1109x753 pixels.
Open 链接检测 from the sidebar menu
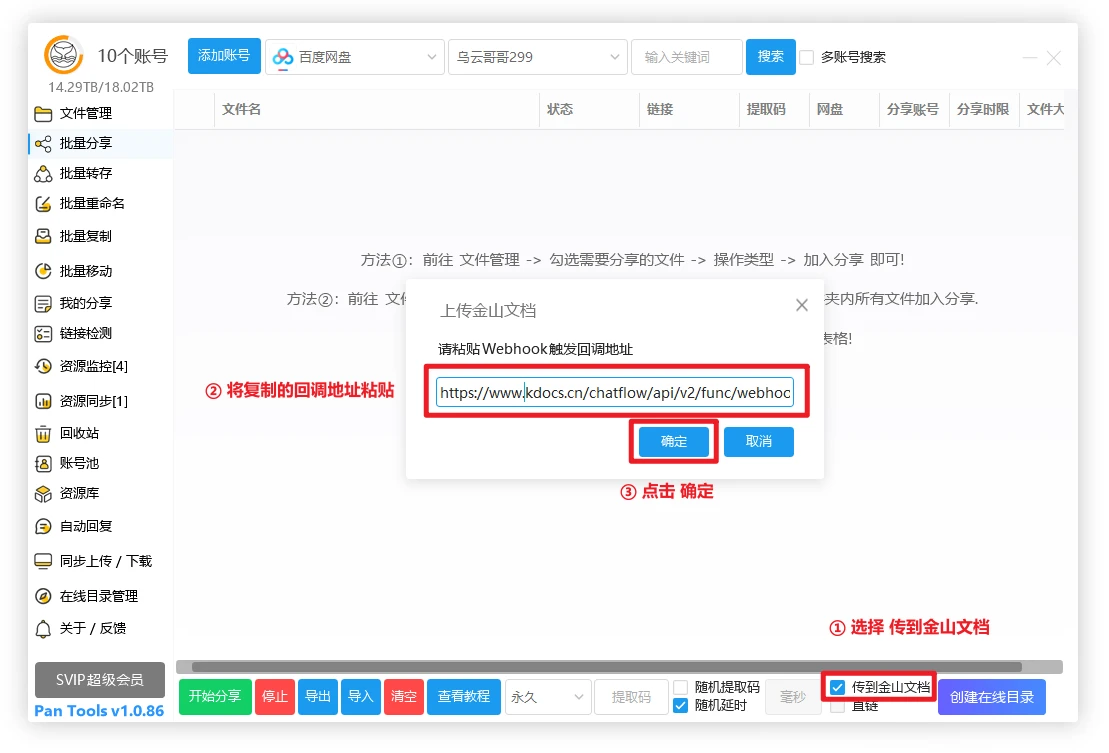[x=85, y=333]
